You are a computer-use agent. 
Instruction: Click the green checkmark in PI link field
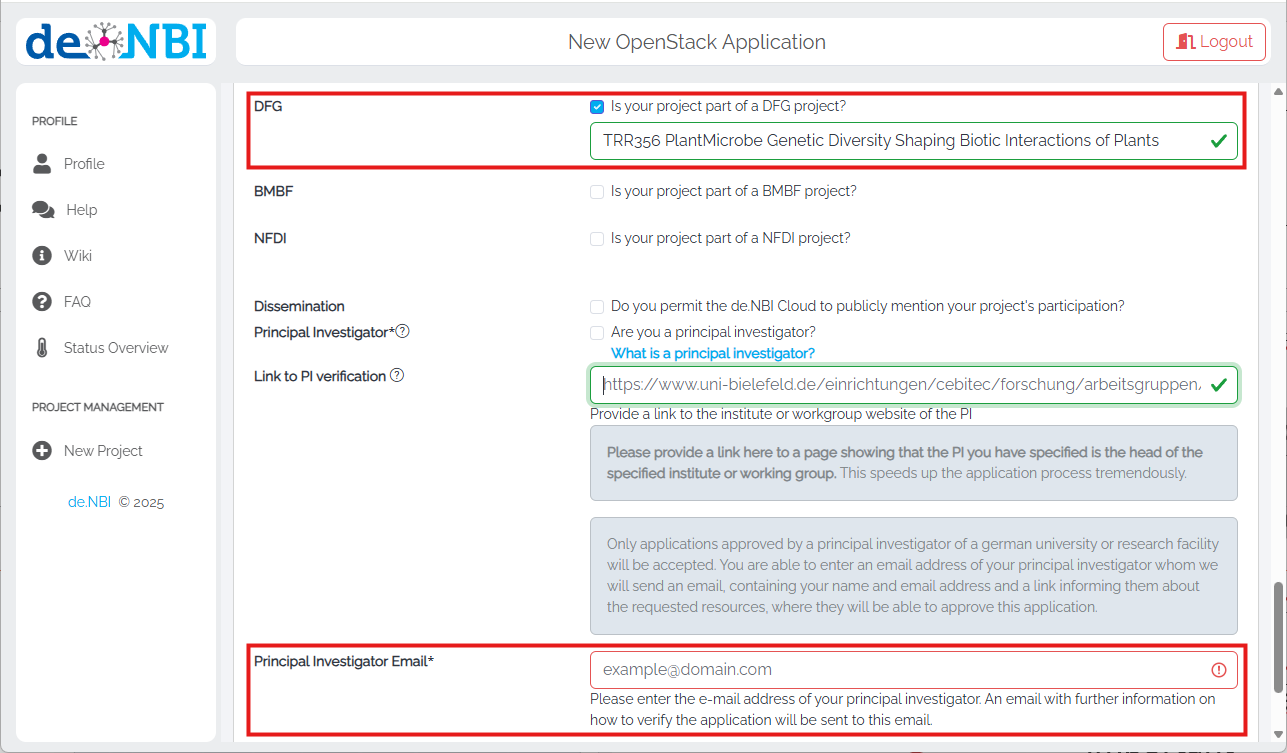click(x=1218, y=385)
